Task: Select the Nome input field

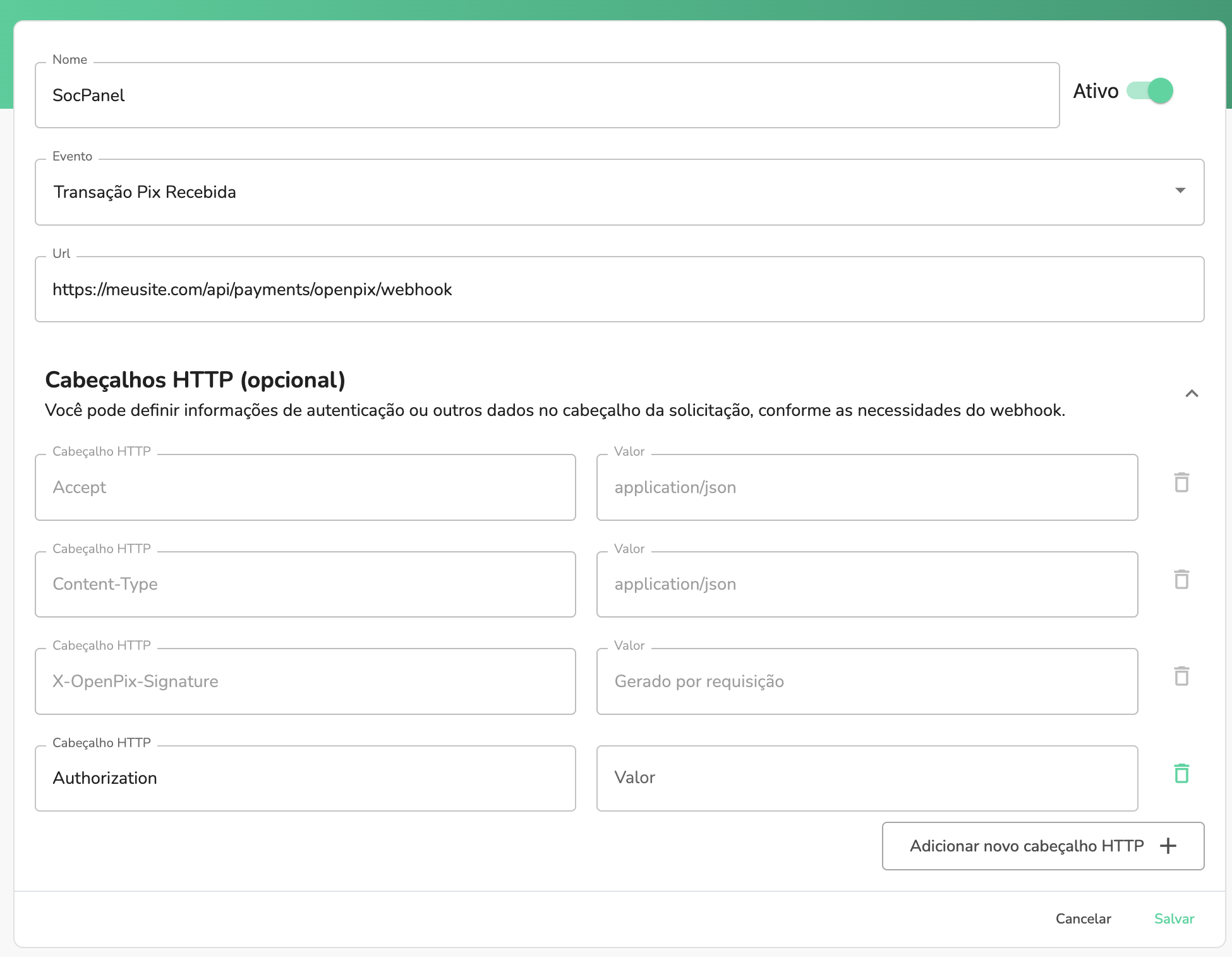Action: (x=547, y=94)
